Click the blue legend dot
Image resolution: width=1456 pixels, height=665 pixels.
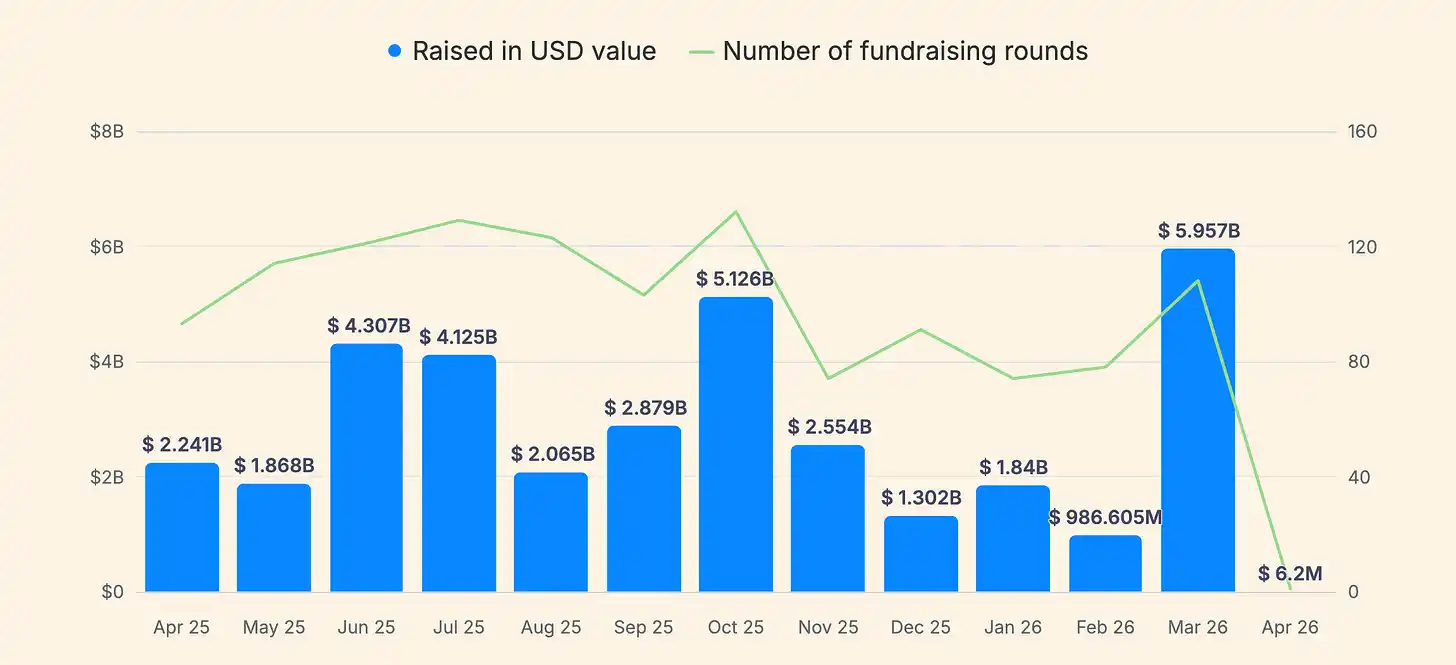point(395,51)
